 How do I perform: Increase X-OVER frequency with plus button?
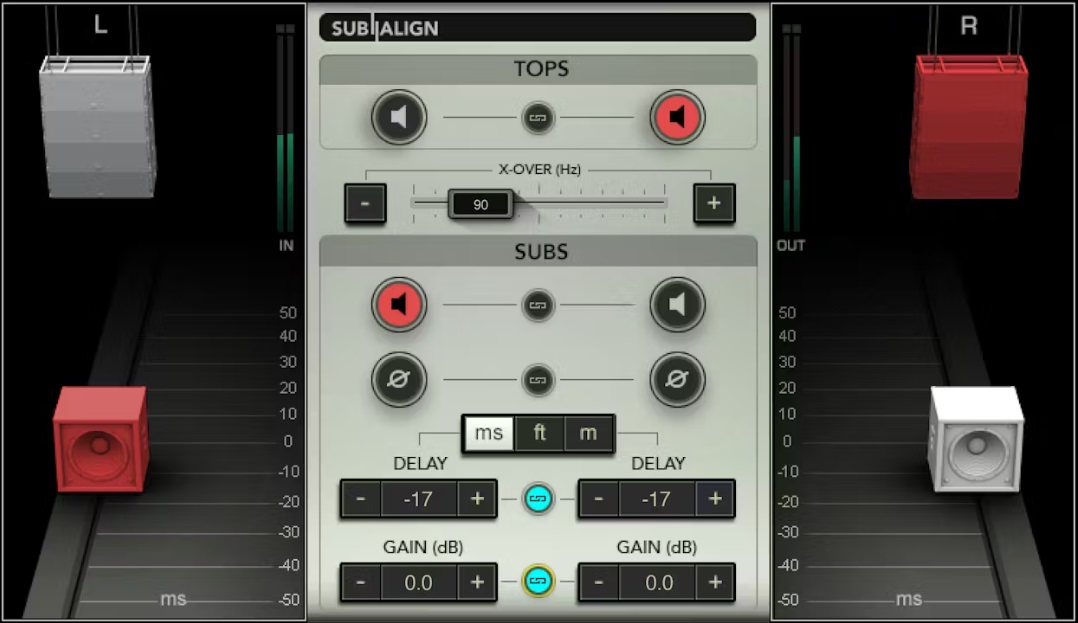pyautogui.click(x=714, y=203)
